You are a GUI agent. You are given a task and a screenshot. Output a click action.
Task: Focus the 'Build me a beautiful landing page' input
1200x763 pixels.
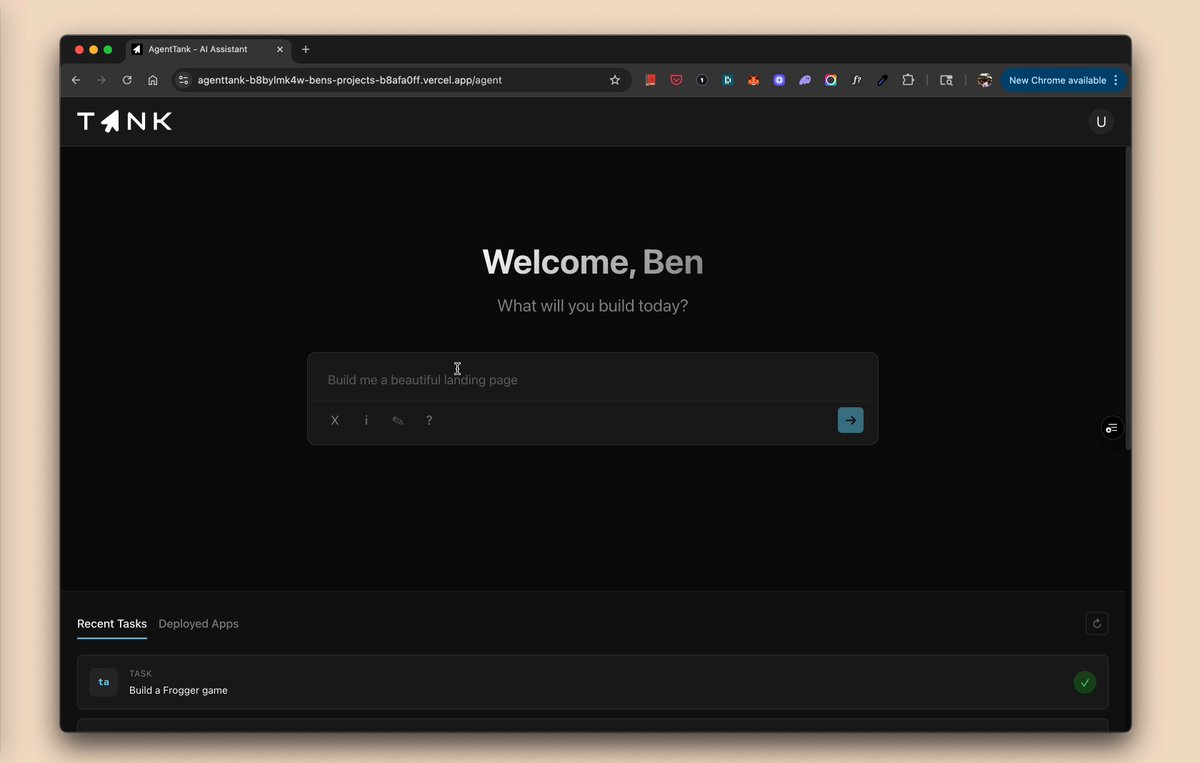(592, 380)
